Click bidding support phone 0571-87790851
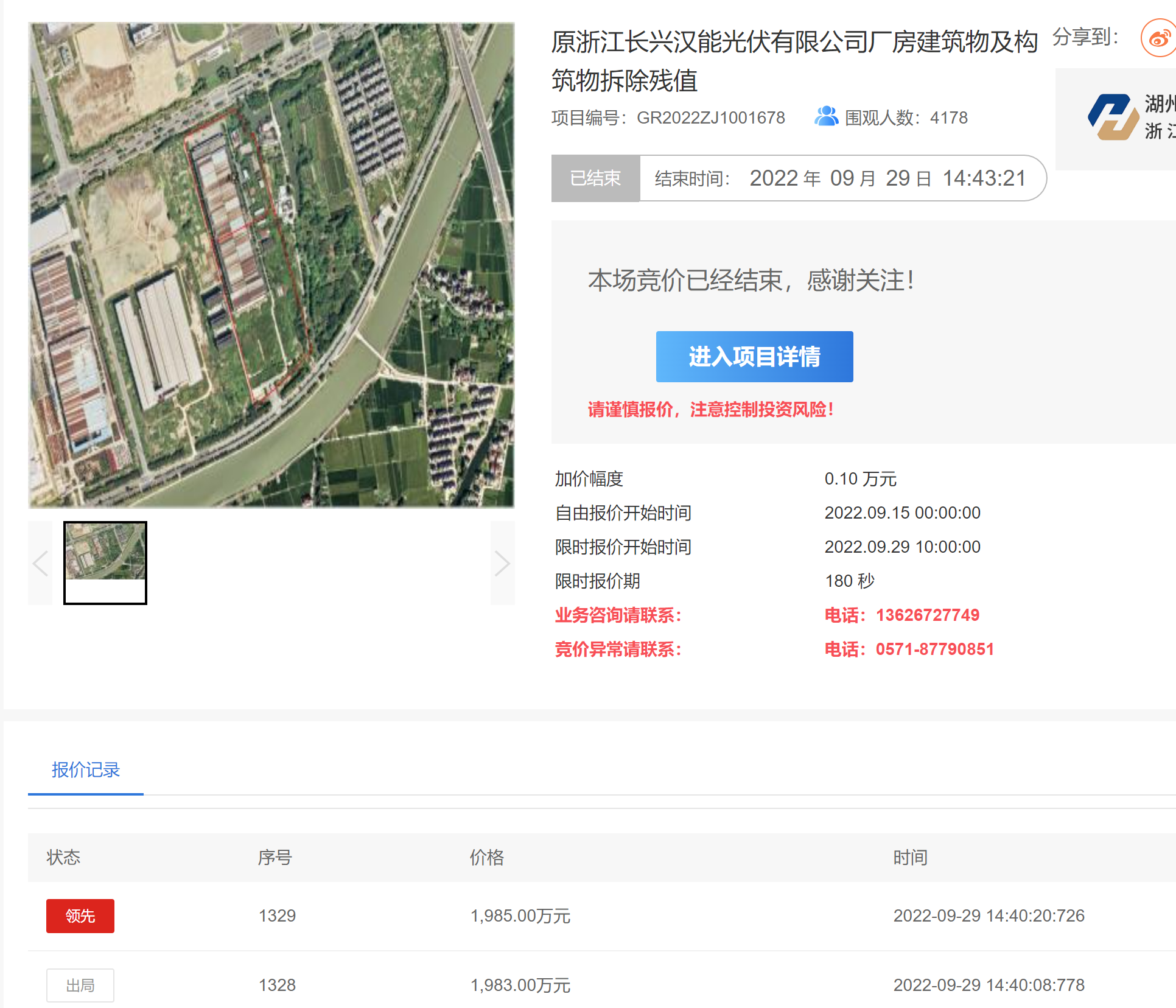The image size is (1176, 1008). pyautogui.click(x=934, y=649)
